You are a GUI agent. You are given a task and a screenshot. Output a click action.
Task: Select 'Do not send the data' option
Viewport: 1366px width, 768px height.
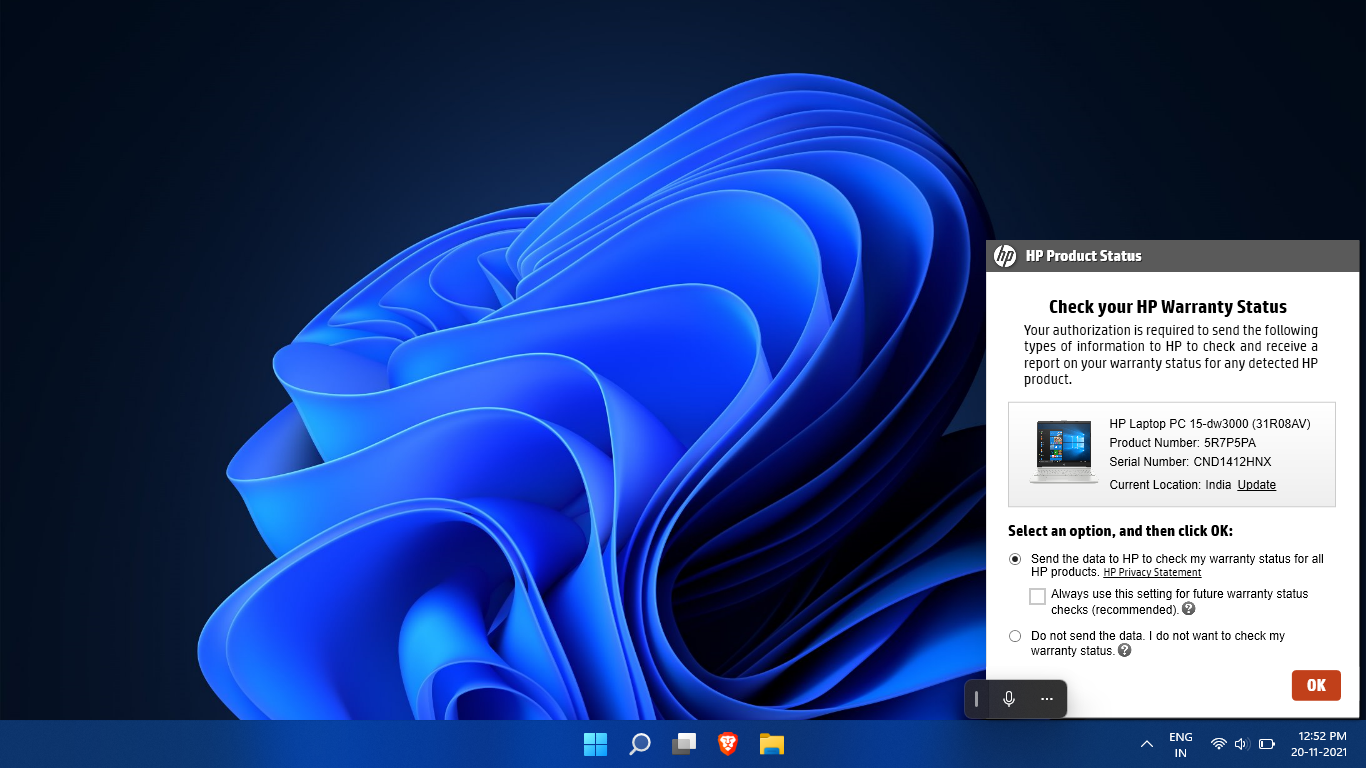(x=1015, y=636)
